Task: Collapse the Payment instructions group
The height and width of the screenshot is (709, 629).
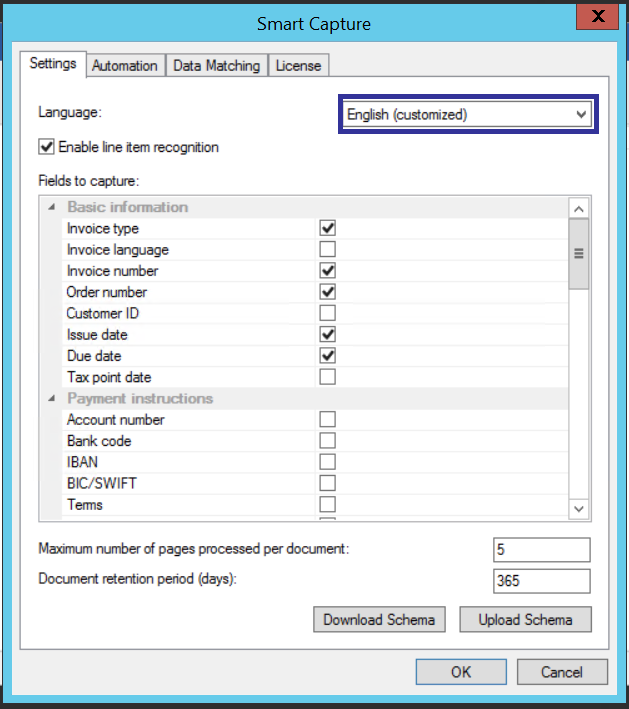Action: pyautogui.click(x=51, y=398)
